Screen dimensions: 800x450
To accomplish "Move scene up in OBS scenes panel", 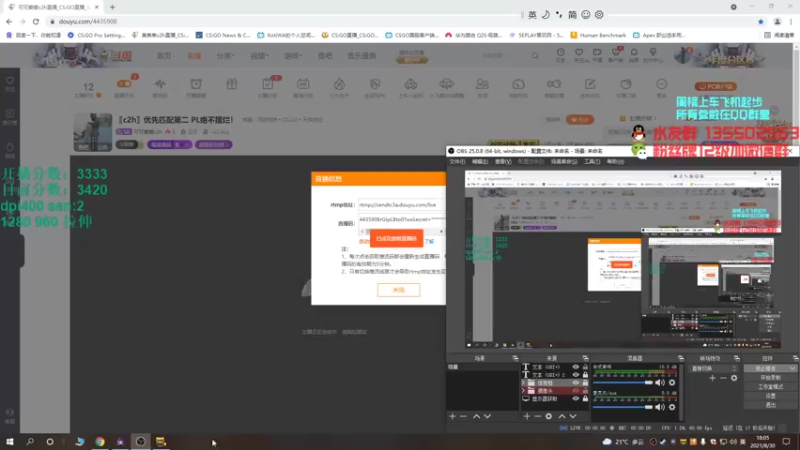I will pos(476,416).
